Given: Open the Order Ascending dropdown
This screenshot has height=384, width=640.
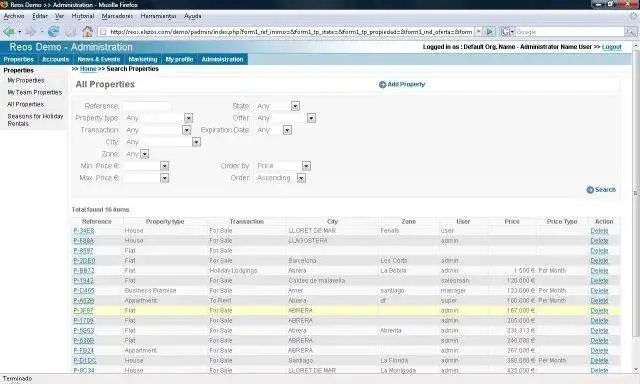Looking at the screenshot, I should click(301, 178).
